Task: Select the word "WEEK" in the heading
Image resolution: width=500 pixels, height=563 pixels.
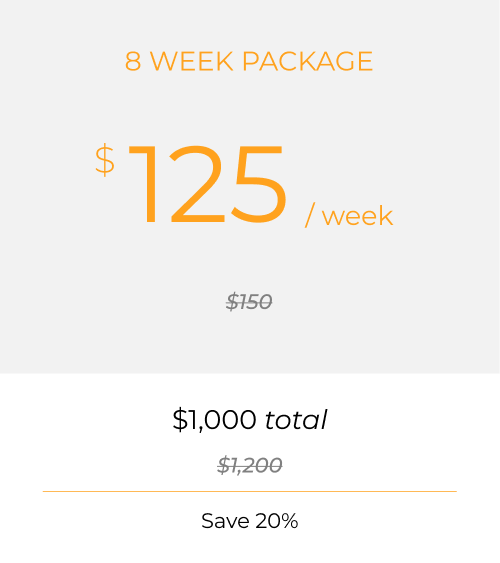Action: coord(192,61)
